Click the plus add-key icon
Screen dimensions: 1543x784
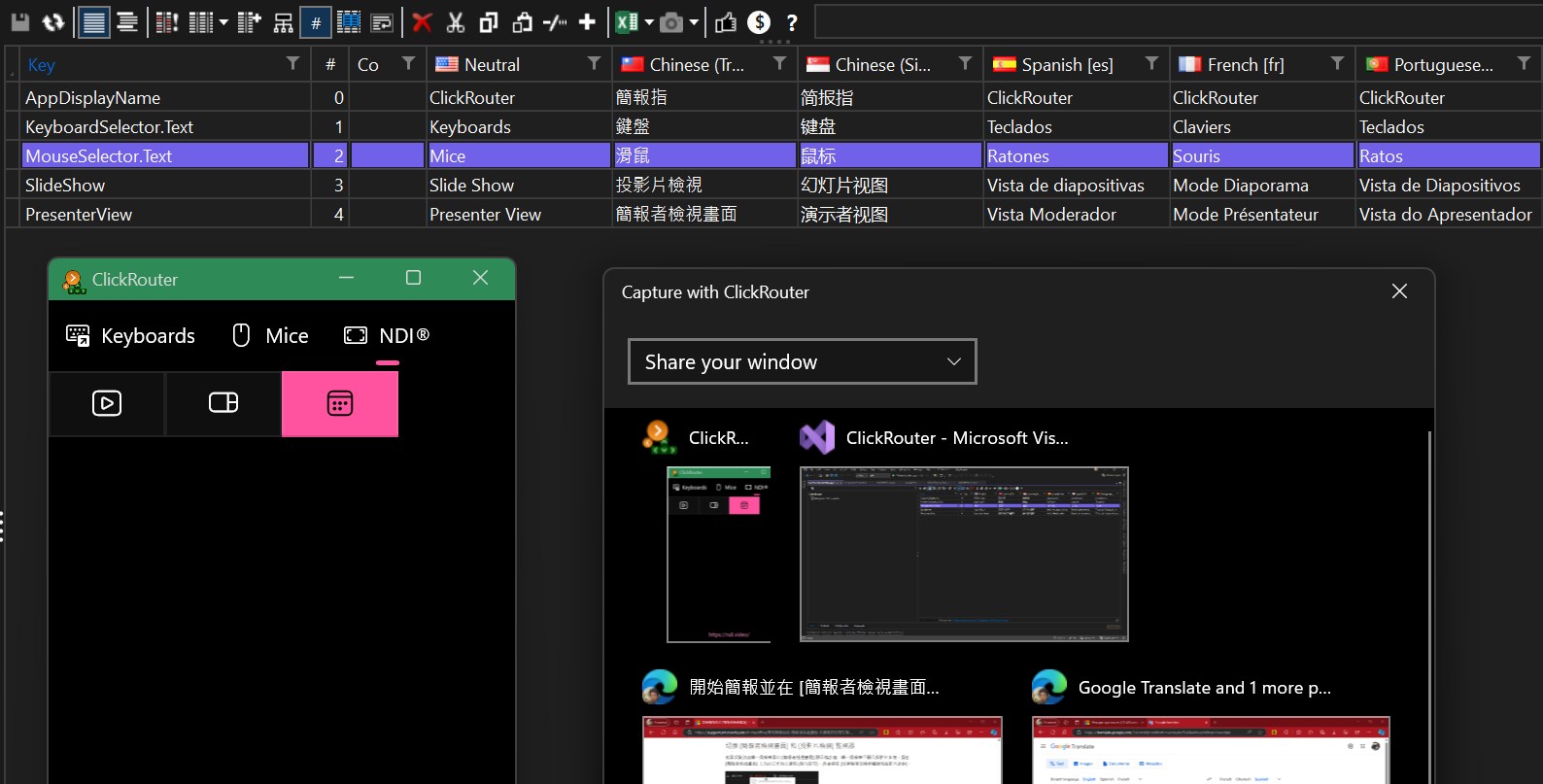click(x=587, y=21)
